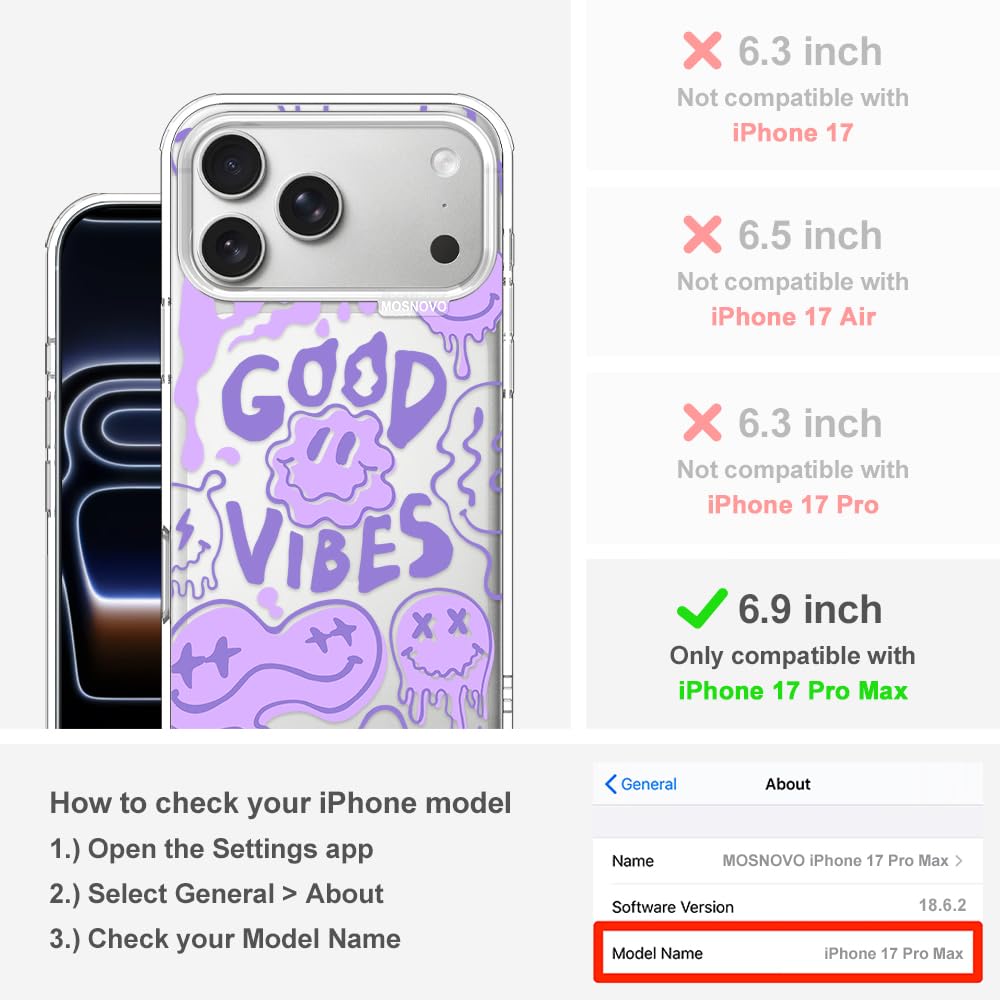
Task: Select the highlighted Model Name row
Action: 787,953
